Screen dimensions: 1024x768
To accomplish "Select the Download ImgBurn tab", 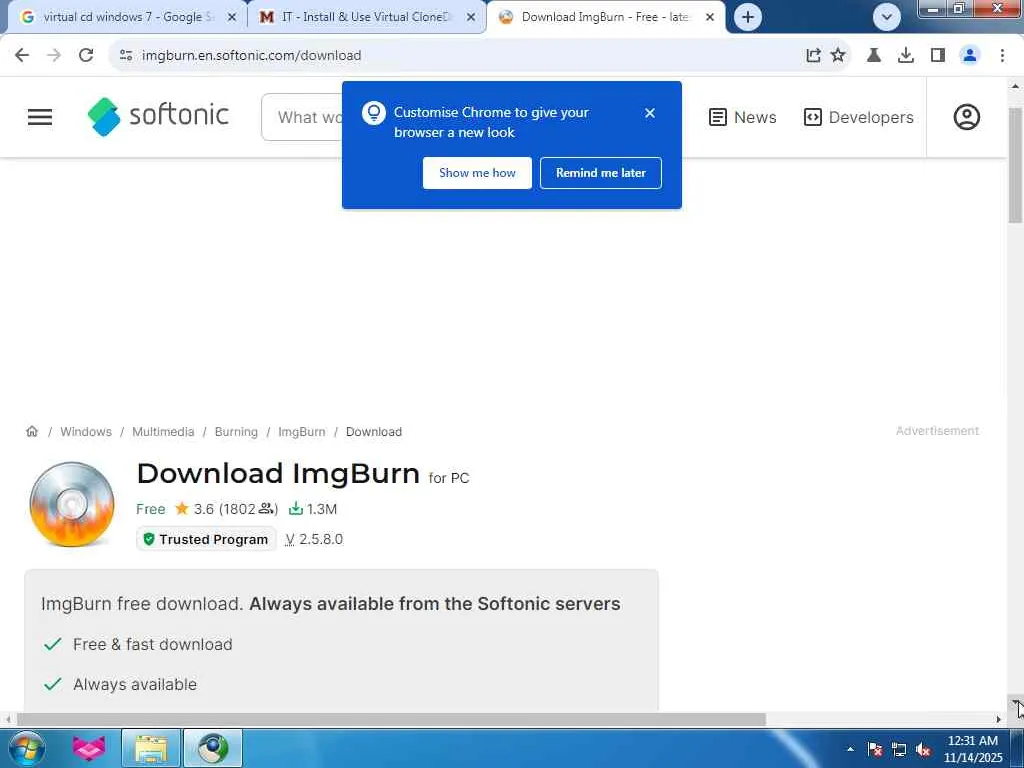I will click(x=604, y=18).
